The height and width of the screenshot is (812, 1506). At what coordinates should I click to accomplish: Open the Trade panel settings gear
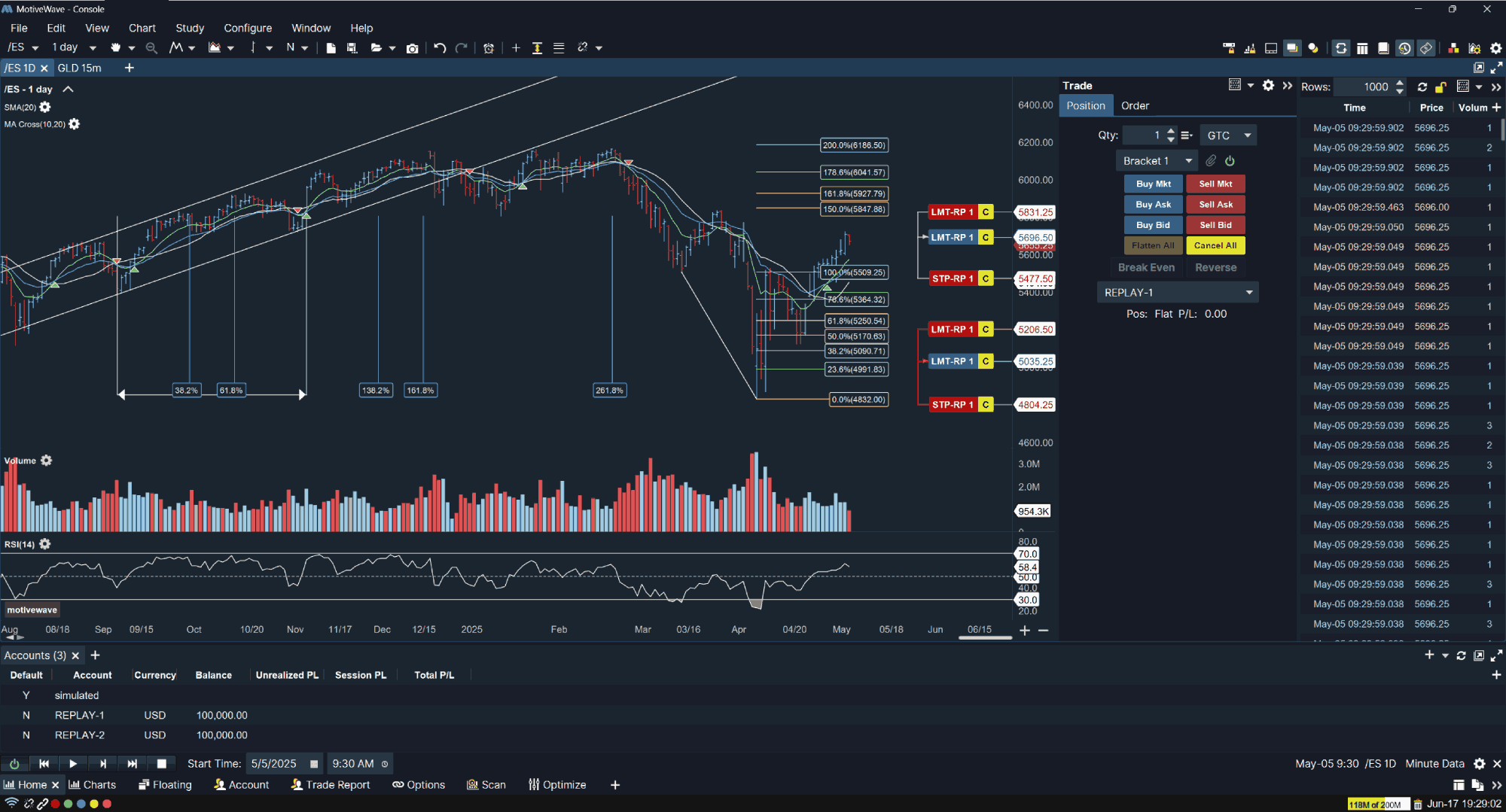click(x=1268, y=86)
